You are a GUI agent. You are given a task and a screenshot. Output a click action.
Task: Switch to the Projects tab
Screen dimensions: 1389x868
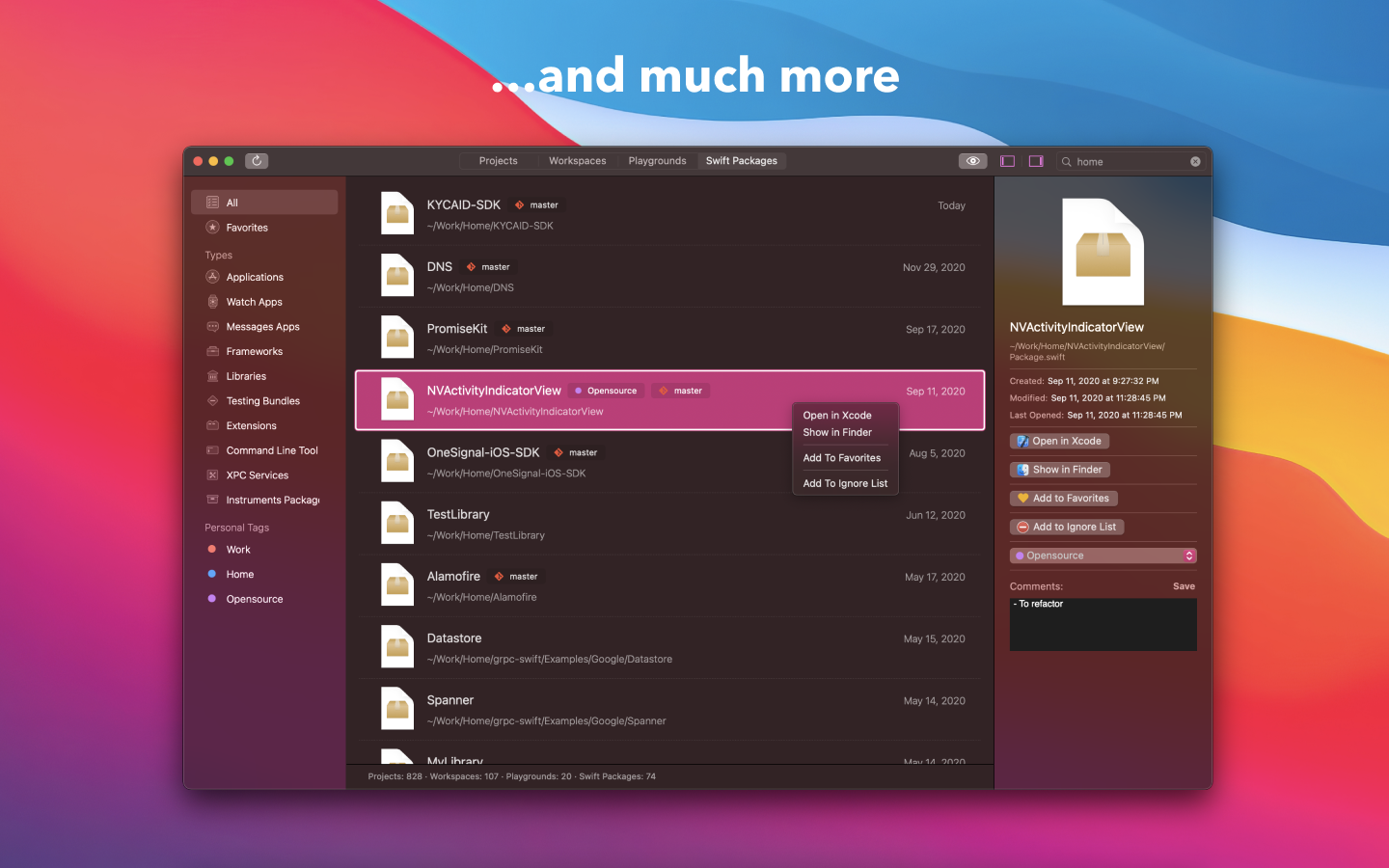(x=499, y=161)
